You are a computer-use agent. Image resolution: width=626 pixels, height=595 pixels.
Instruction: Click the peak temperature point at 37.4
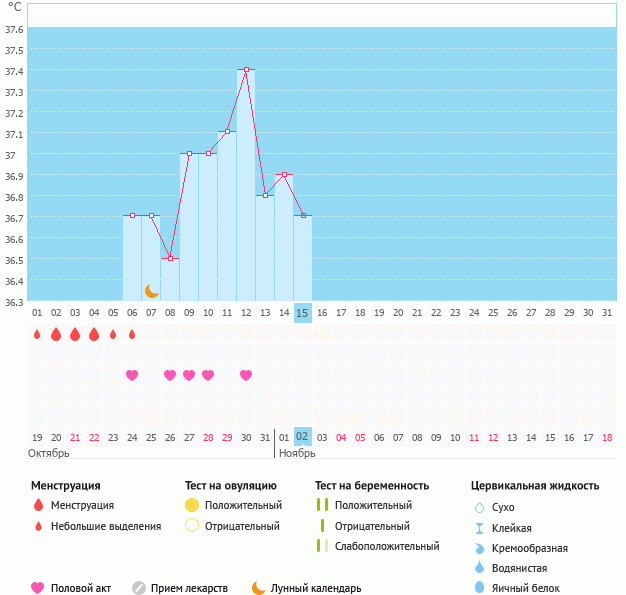246,70
